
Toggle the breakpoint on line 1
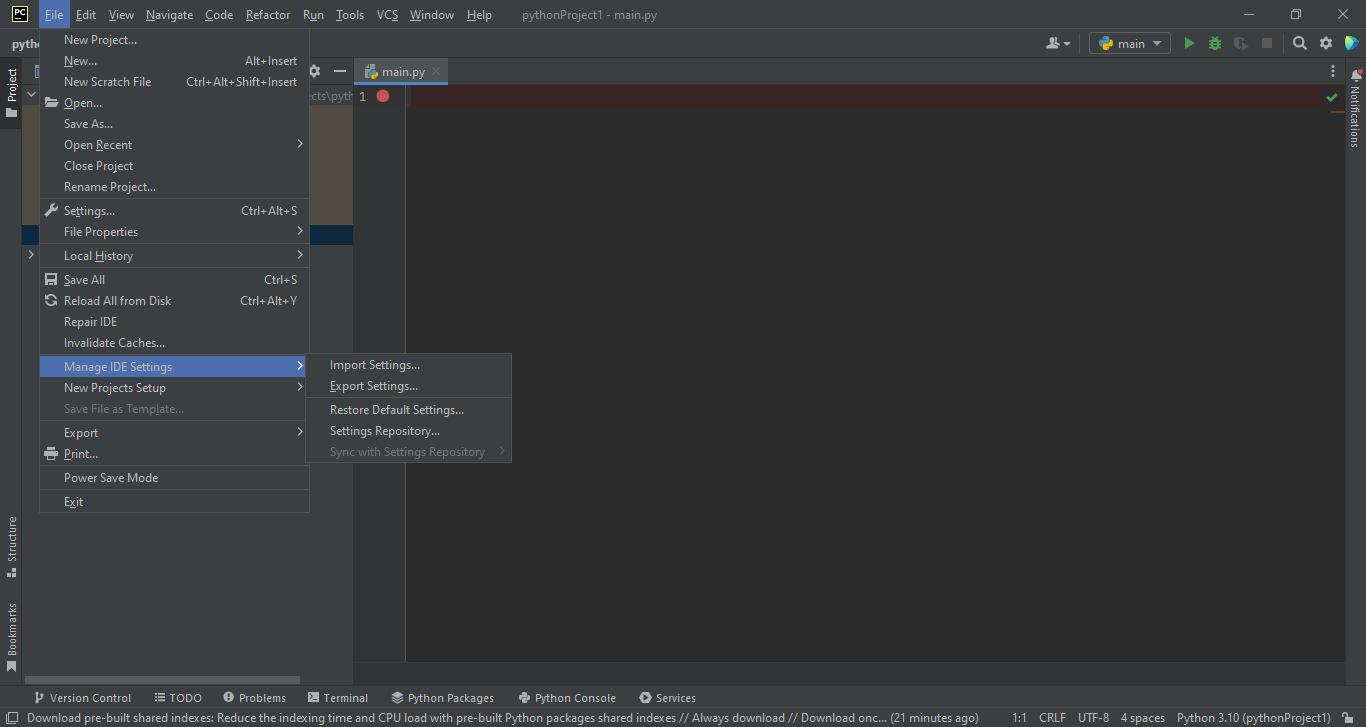(381, 96)
